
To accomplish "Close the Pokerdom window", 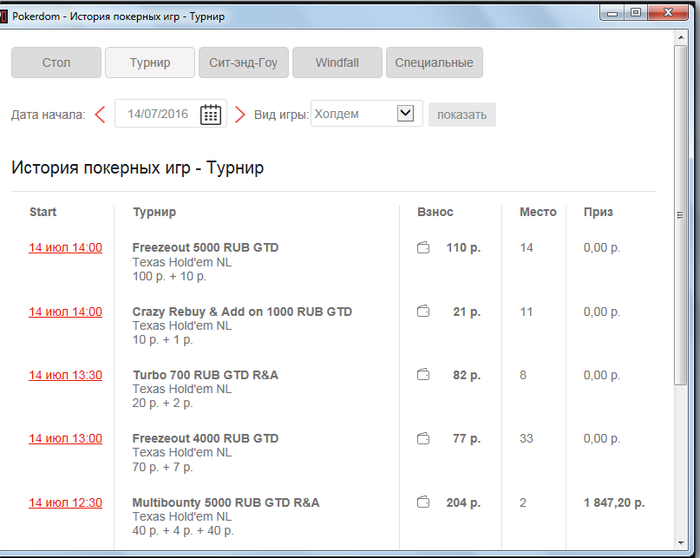I will point(667,12).
